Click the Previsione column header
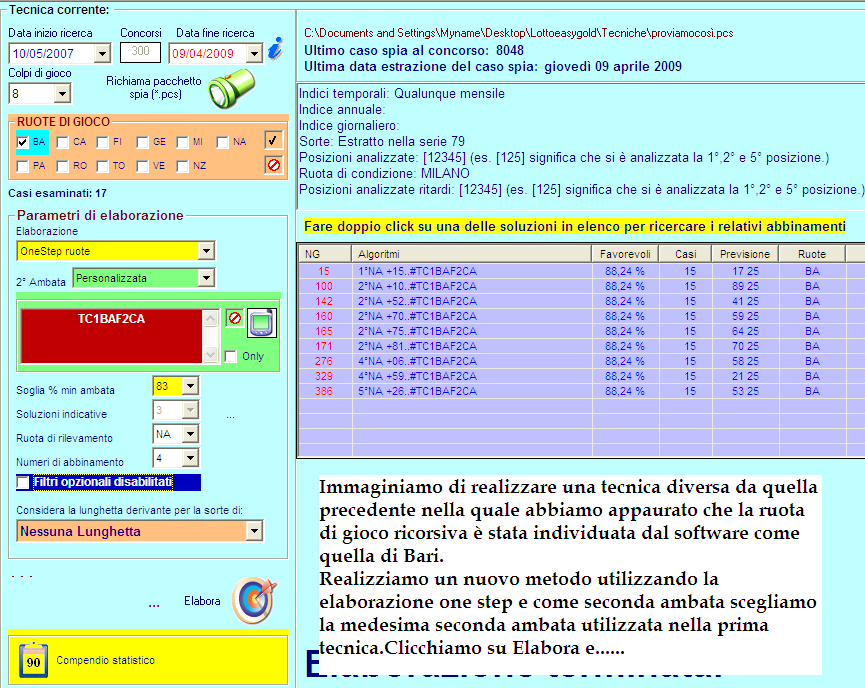865x688 pixels. click(745, 254)
